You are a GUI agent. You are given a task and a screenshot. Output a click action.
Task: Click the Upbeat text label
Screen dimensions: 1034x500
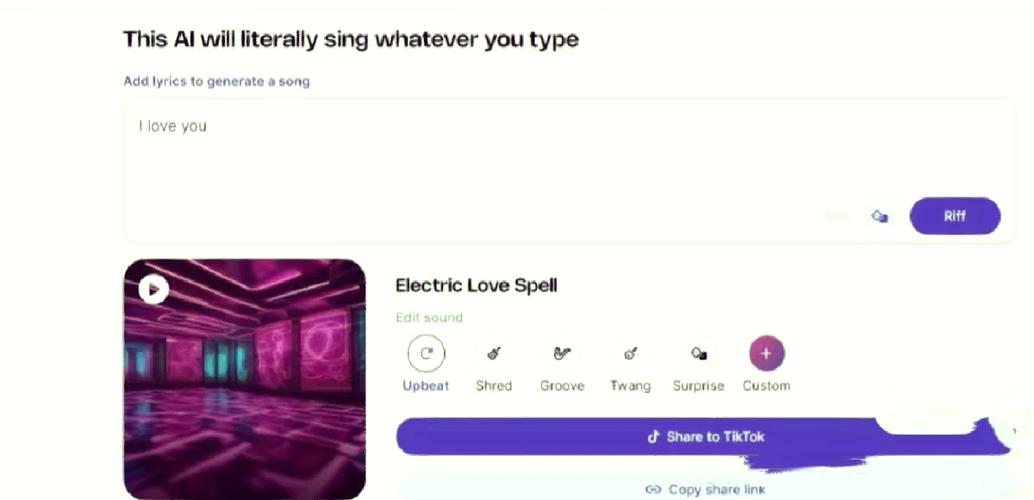pos(426,386)
